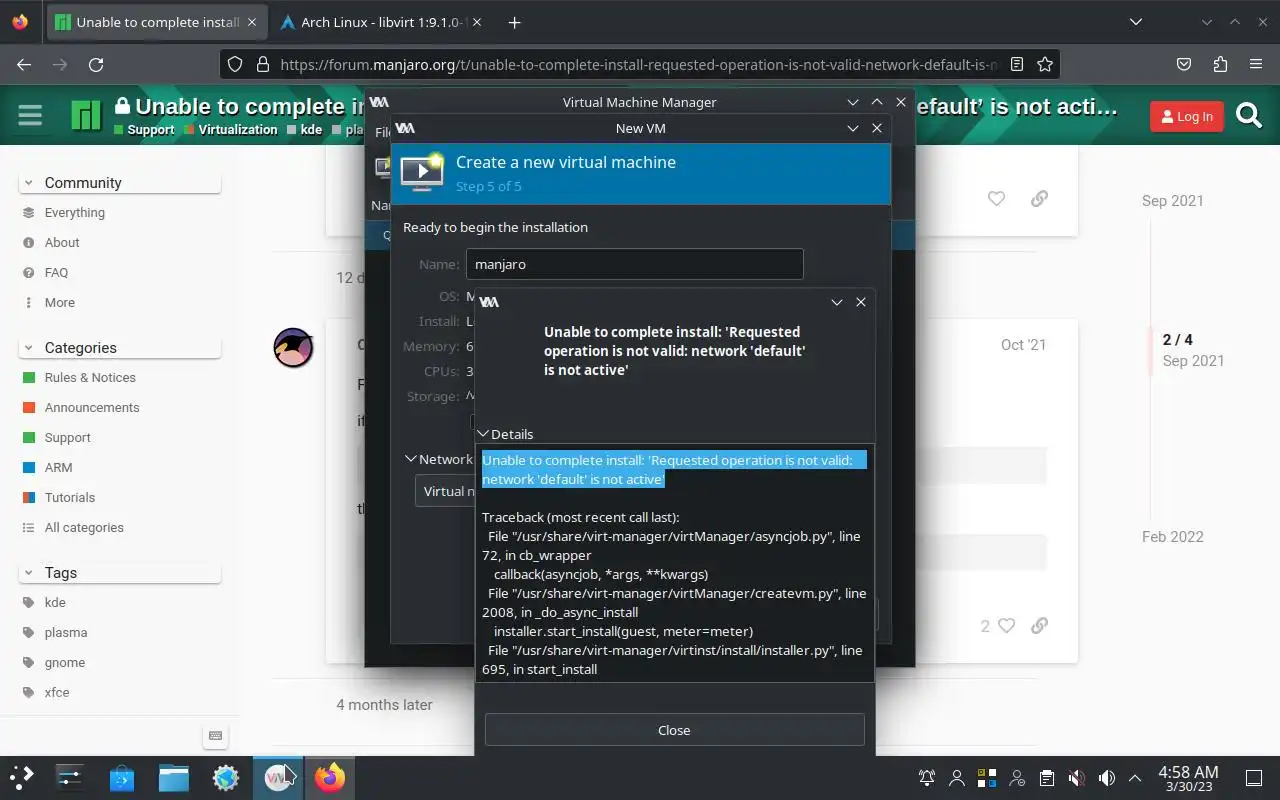
Task: Open the About sidebar link
Action: click(62, 242)
